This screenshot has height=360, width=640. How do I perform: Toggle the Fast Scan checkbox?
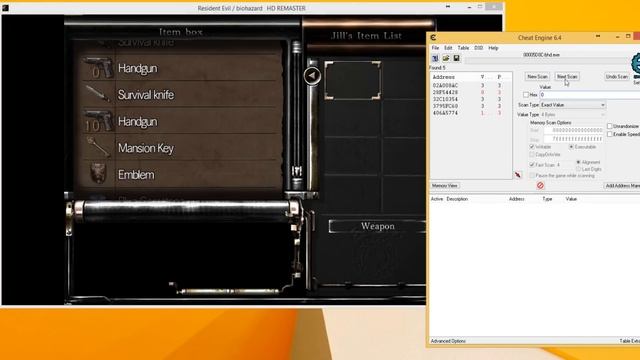point(532,165)
